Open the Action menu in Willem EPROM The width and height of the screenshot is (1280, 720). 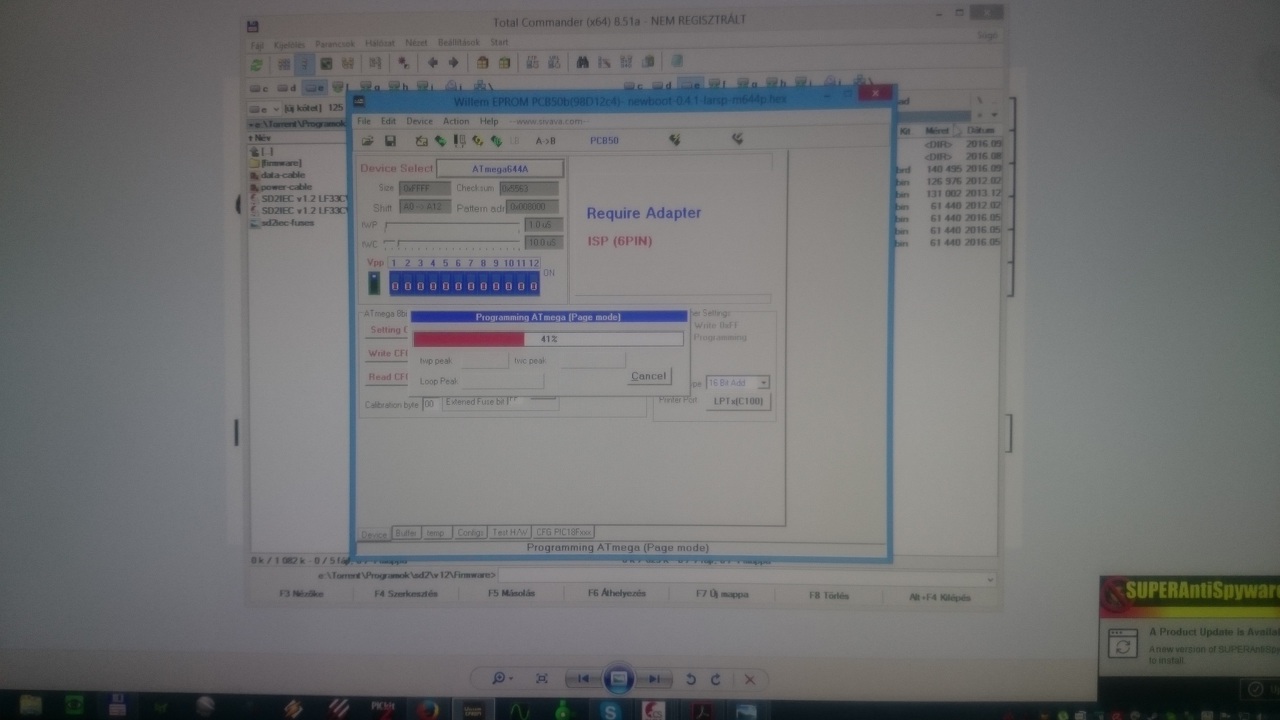pyautogui.click(x=456, y=121)
